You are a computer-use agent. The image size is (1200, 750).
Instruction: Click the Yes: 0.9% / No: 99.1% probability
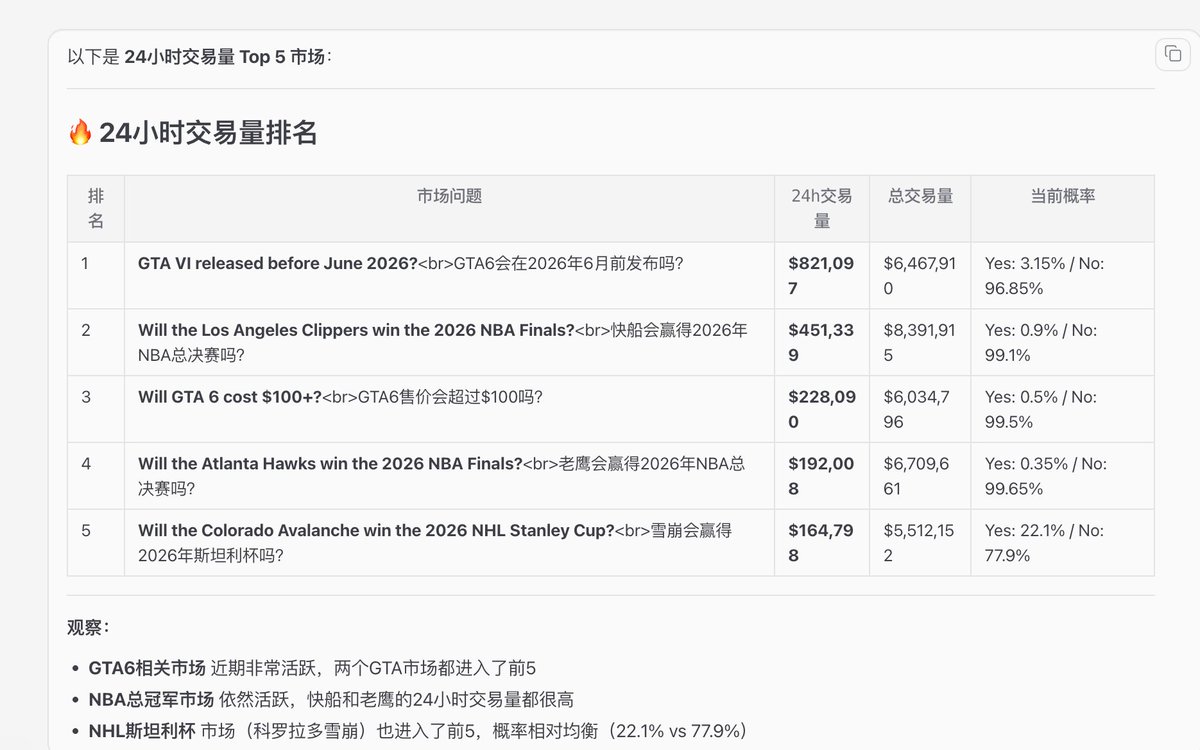(x=1041, y=342)
